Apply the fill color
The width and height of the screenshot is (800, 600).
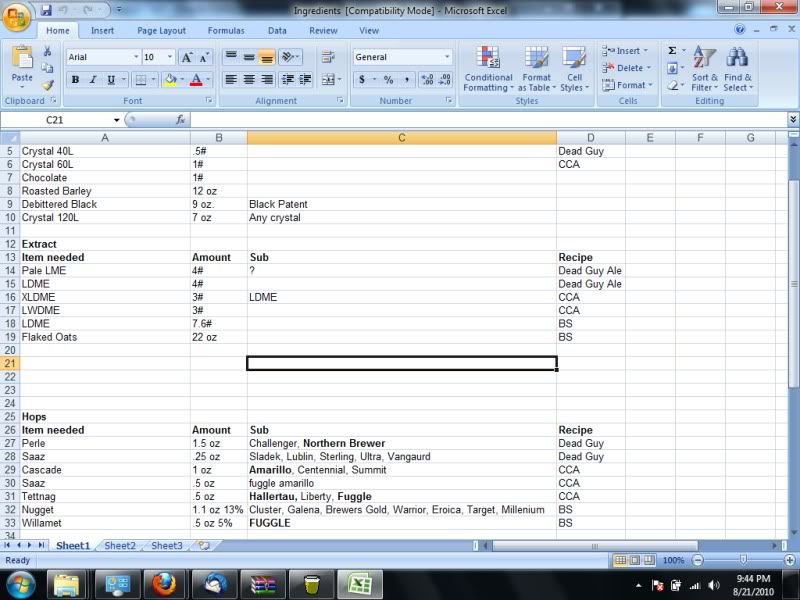(170, 80)
